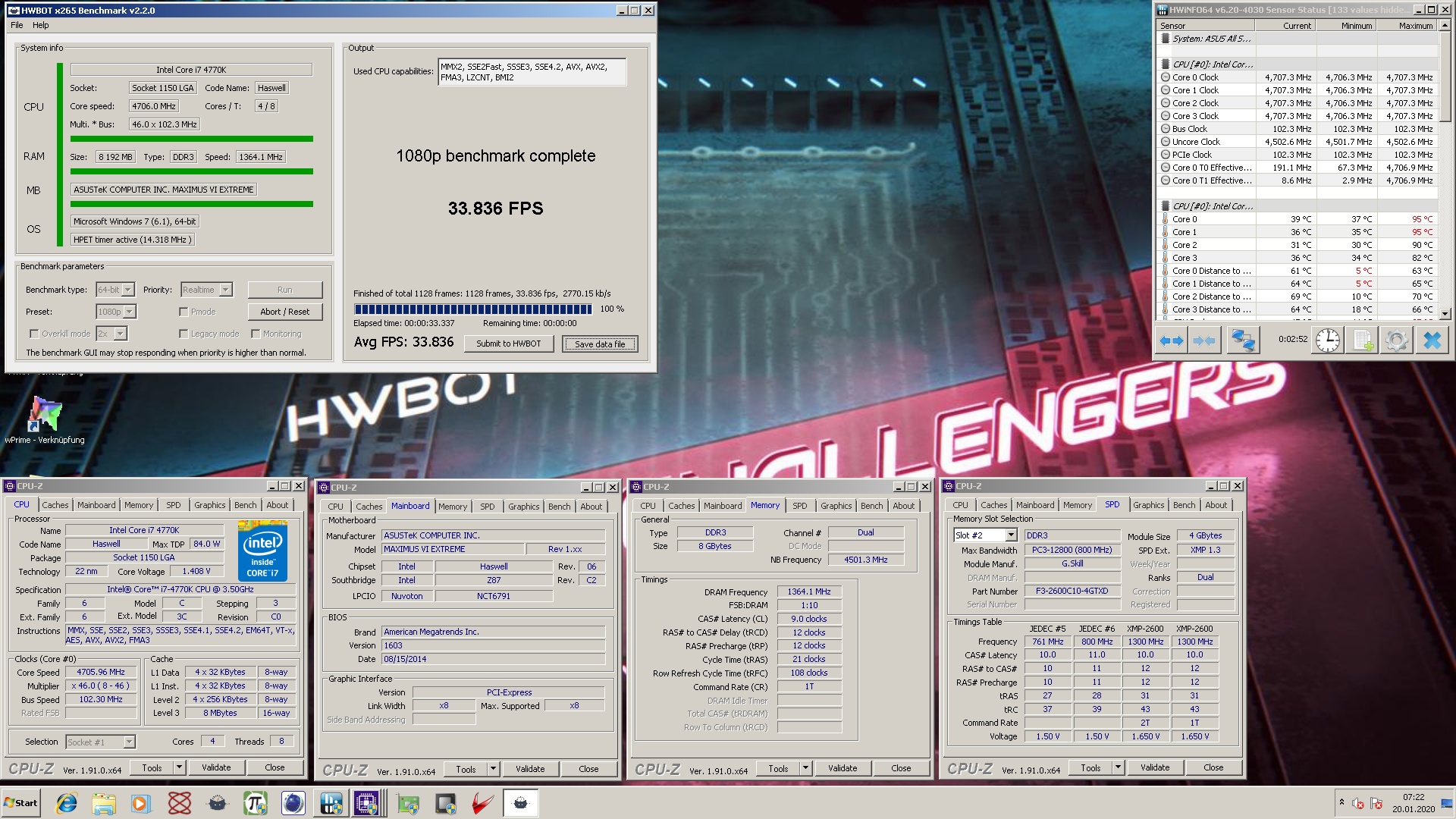The width and height of the screenshot is (1456, 819).
Task: Click Abort / Reset button
Action: pos(284,312)
